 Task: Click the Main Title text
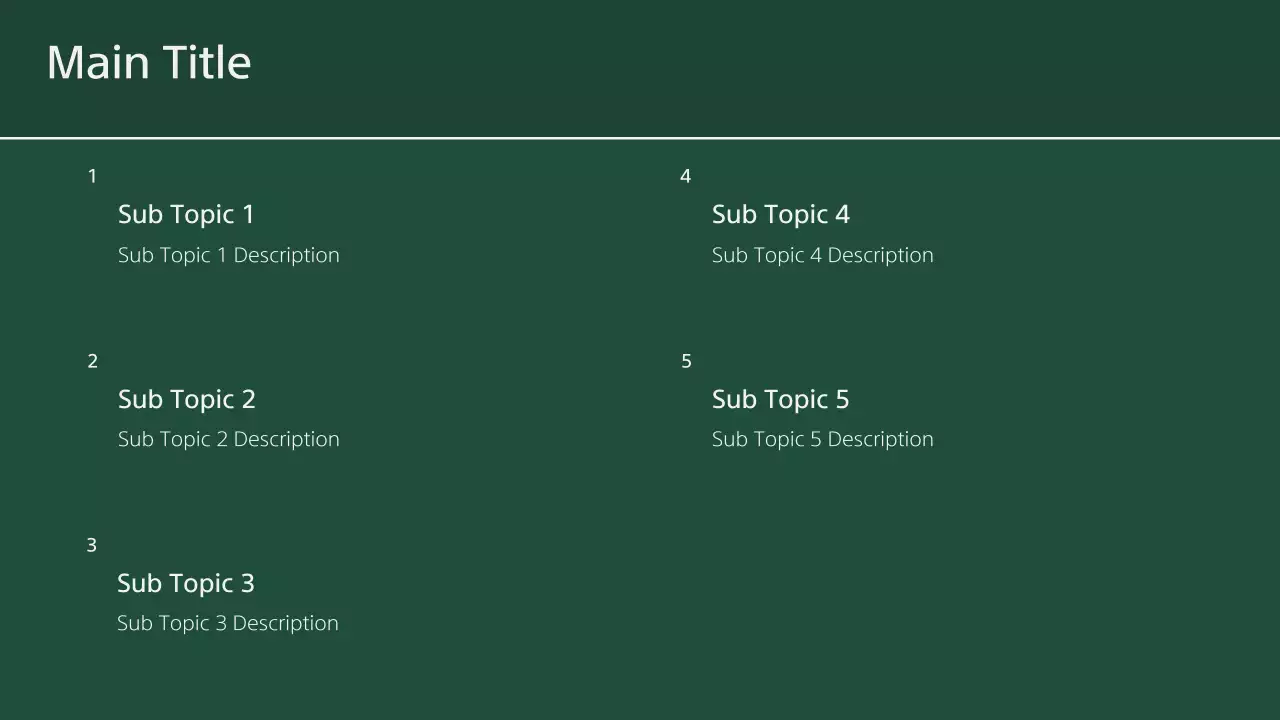tap(149, 62)
